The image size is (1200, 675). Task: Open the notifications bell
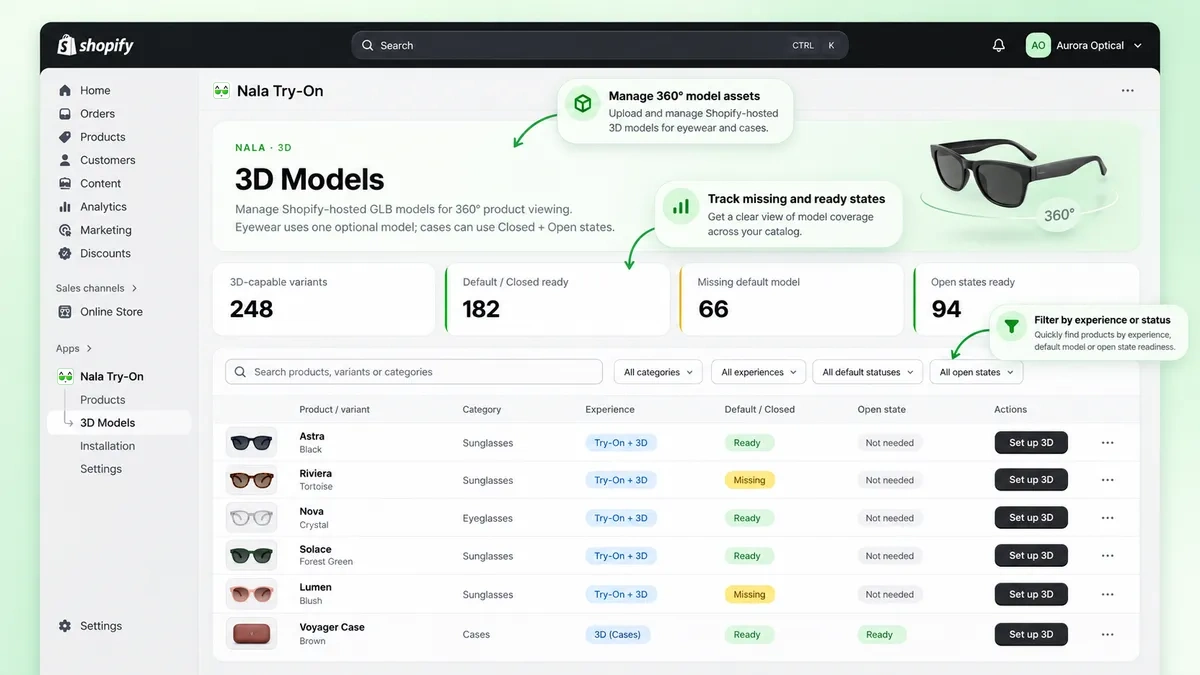click(x=998, y=45)
